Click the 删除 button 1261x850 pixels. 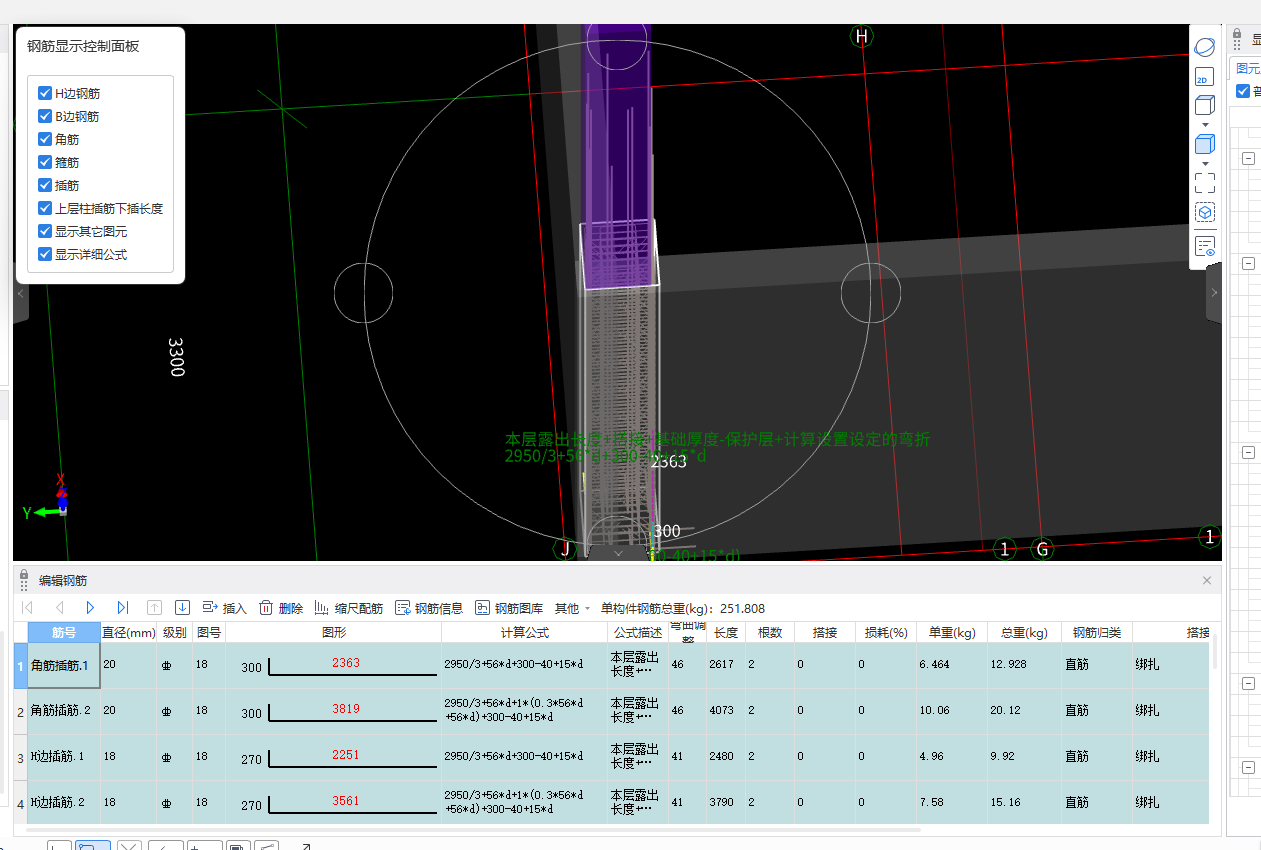pos(281,608)
